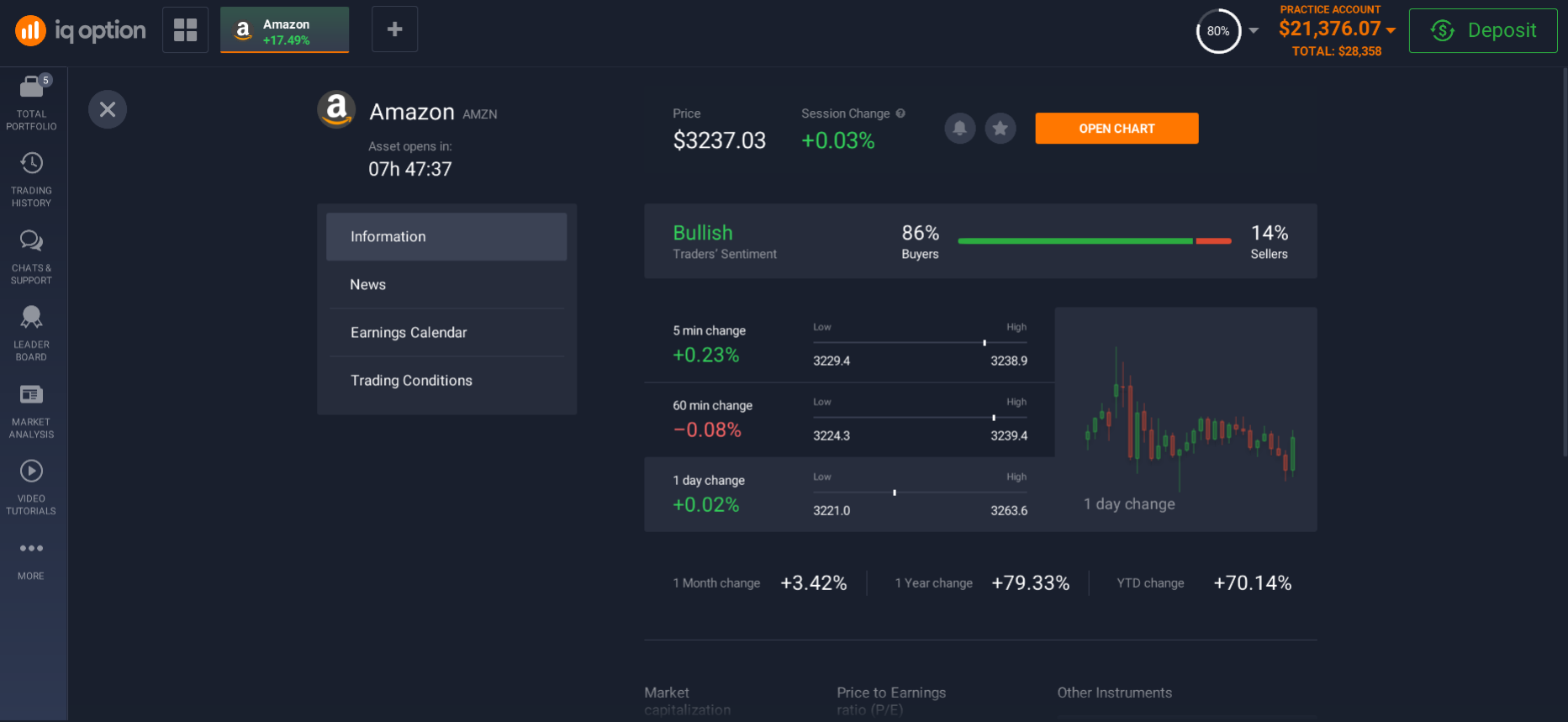Image resolution: width=1568 pixels, height=722 pixels.
Task: Click the traders' sentiment buyers/sellers bar
Action: (1095, 241)
